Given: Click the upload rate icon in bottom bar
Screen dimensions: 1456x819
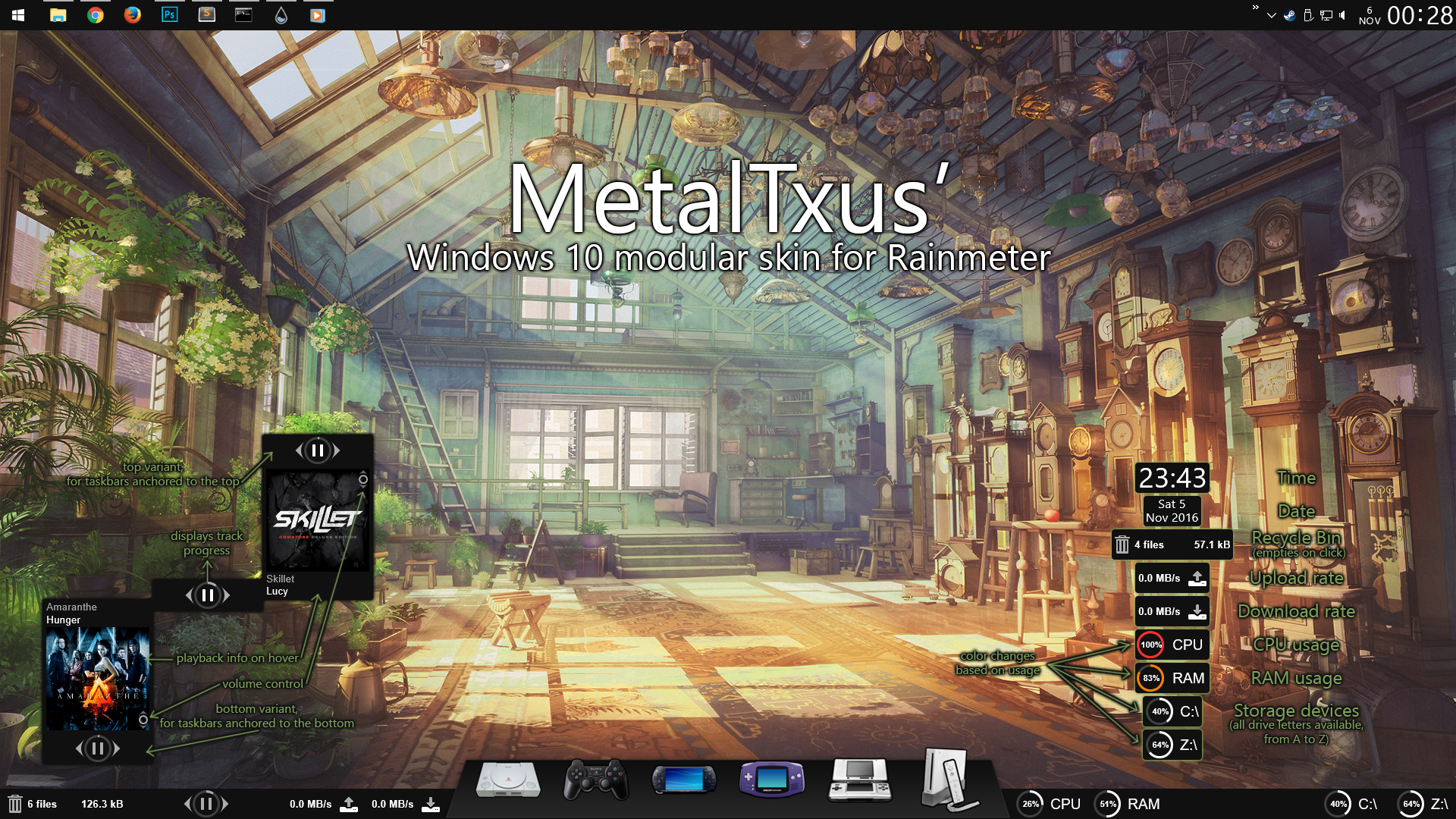Looking at the screenshot, I should tap(348, 804).
